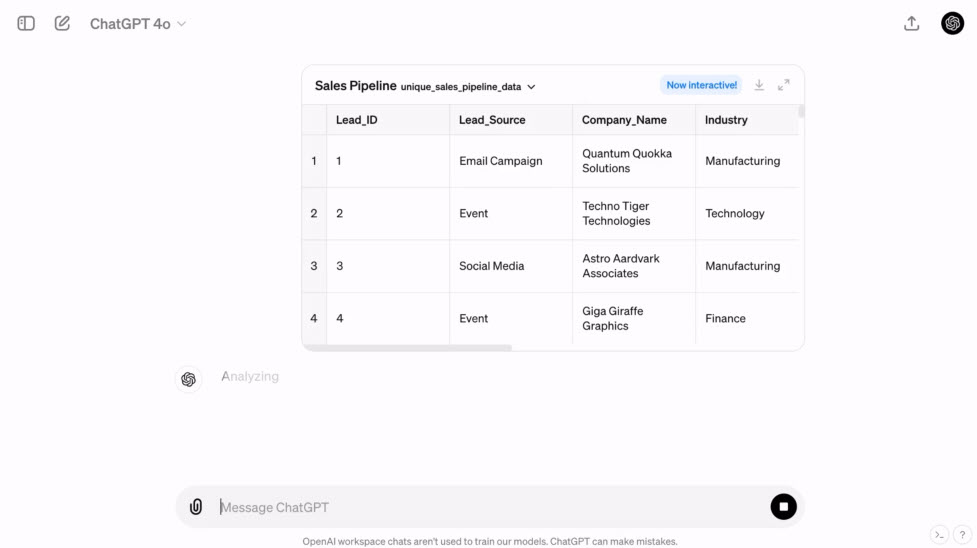Click the horizontal scrollbar of the table

[x=407, y=347]
